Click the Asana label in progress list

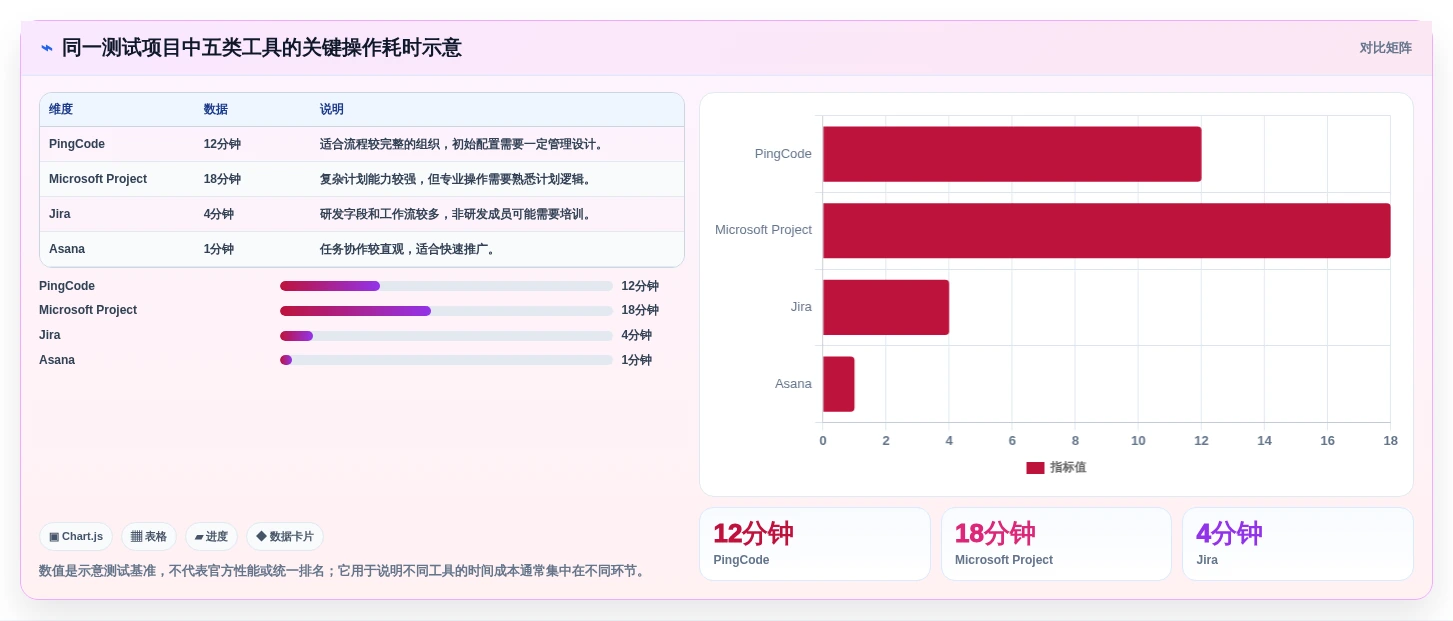57,360
